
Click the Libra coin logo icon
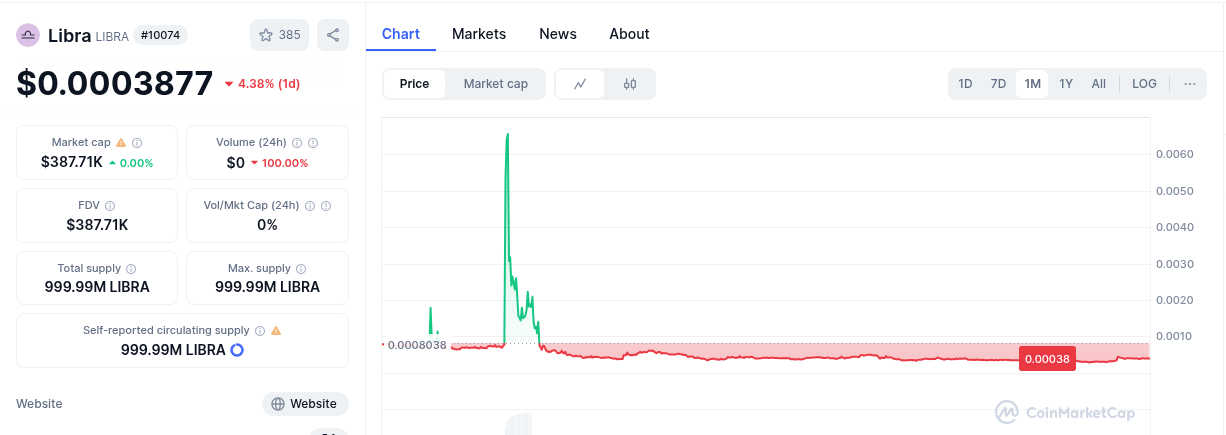(27, 35)
